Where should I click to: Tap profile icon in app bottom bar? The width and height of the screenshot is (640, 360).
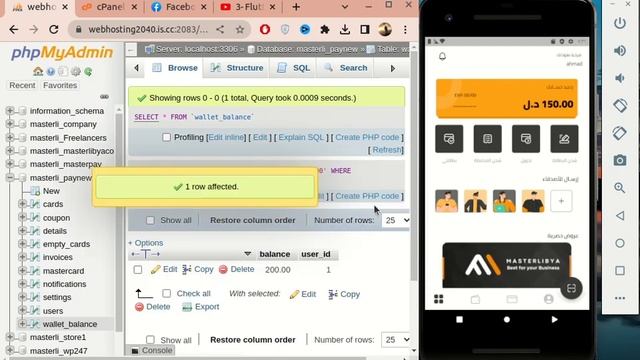click(x=549, y=299)
